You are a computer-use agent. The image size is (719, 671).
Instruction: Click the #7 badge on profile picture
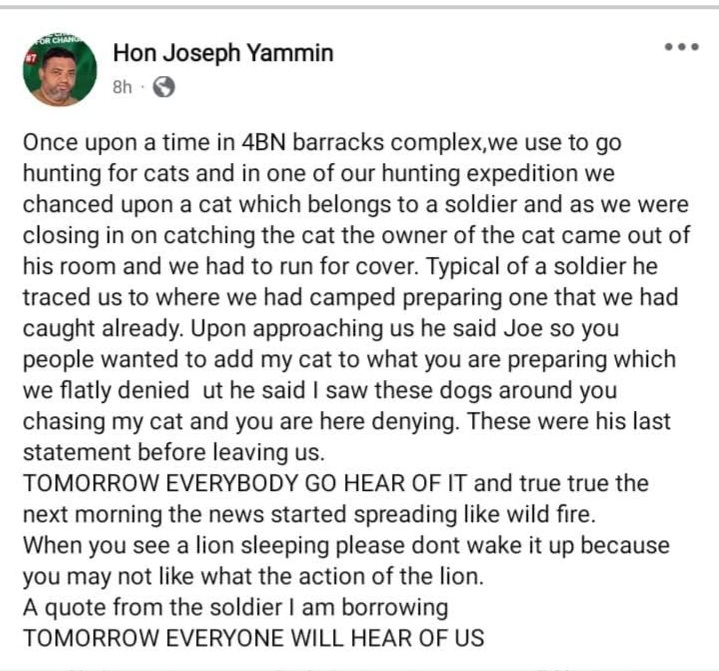tap(31, 59)
